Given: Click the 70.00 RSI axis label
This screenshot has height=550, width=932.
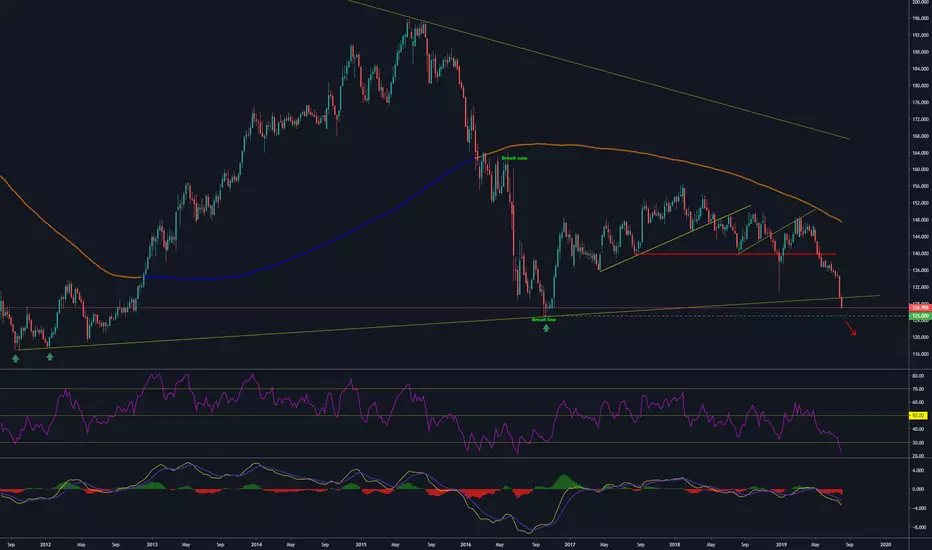Looking at the screenshot, I should pos(918,389).
